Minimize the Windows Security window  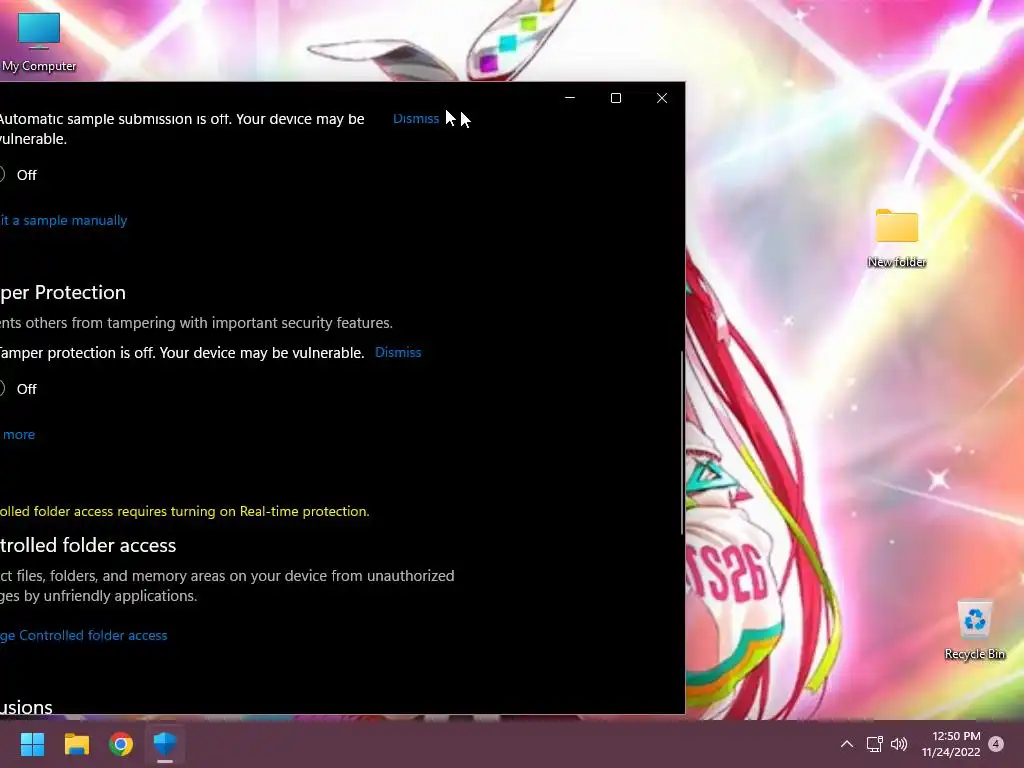[570, 98]
